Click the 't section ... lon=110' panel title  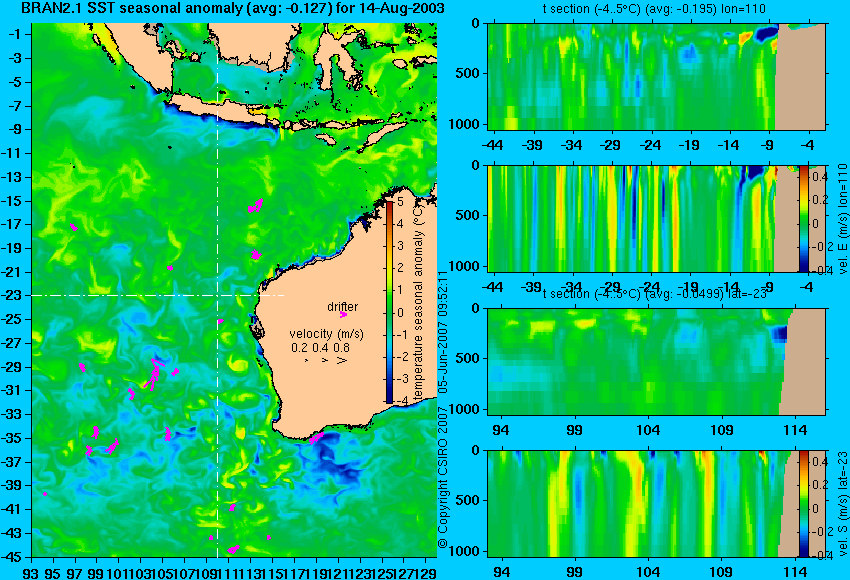coord(654,9)
